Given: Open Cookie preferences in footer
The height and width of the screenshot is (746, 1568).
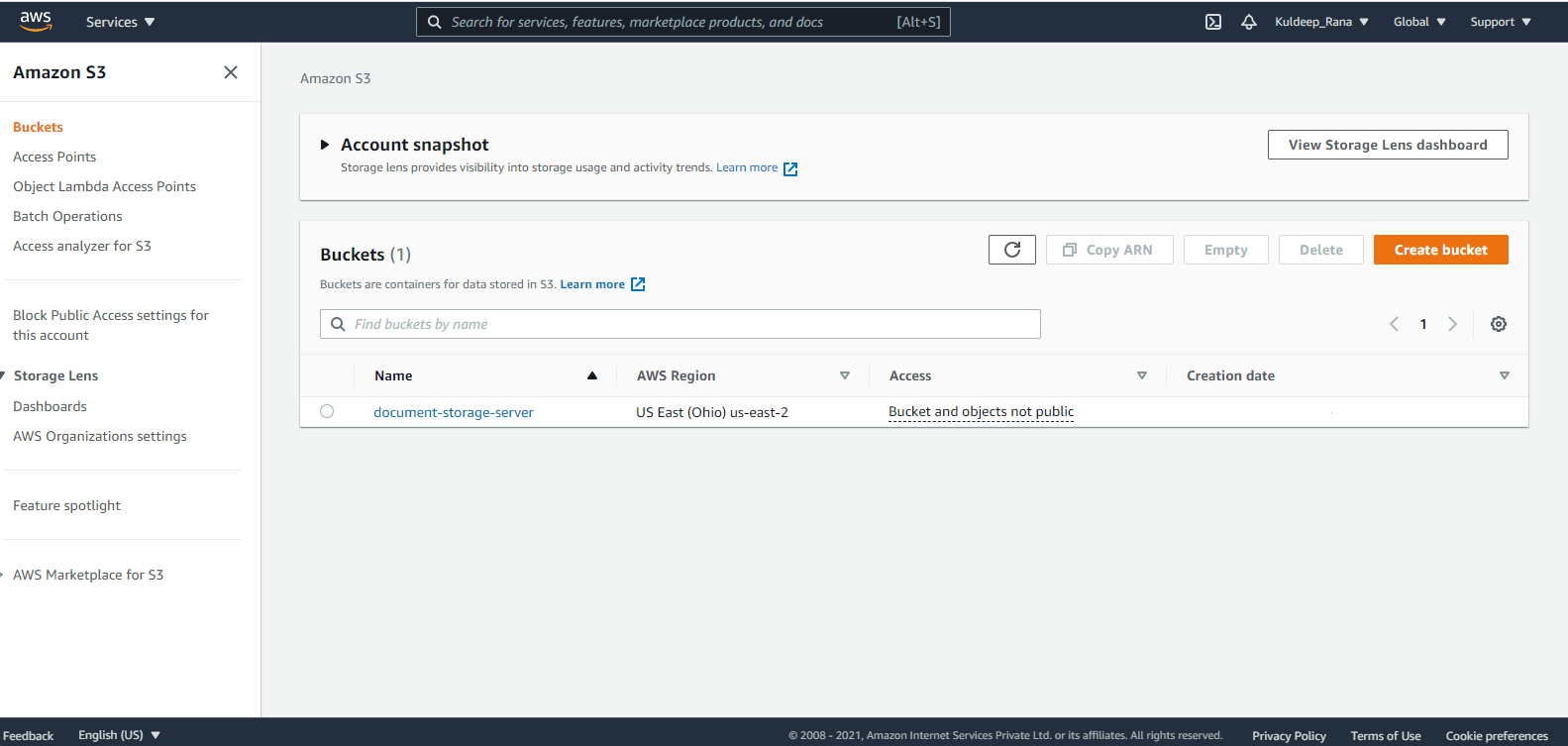Looking at the screenshot, I should pyautogui.click(x=1497, y=735).
